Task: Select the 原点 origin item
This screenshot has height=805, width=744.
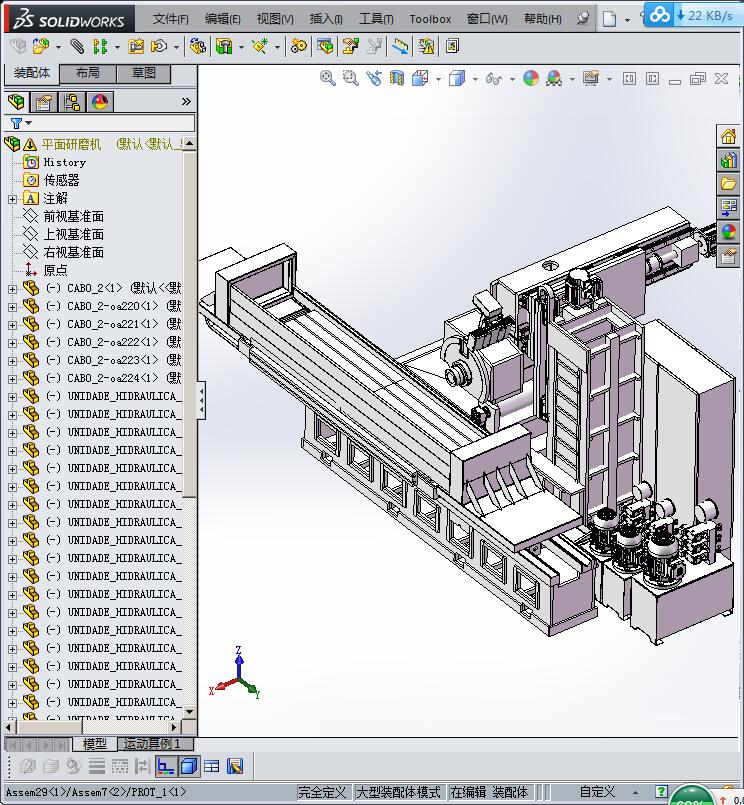Action: pyautogui.click(x=55, y=271)
